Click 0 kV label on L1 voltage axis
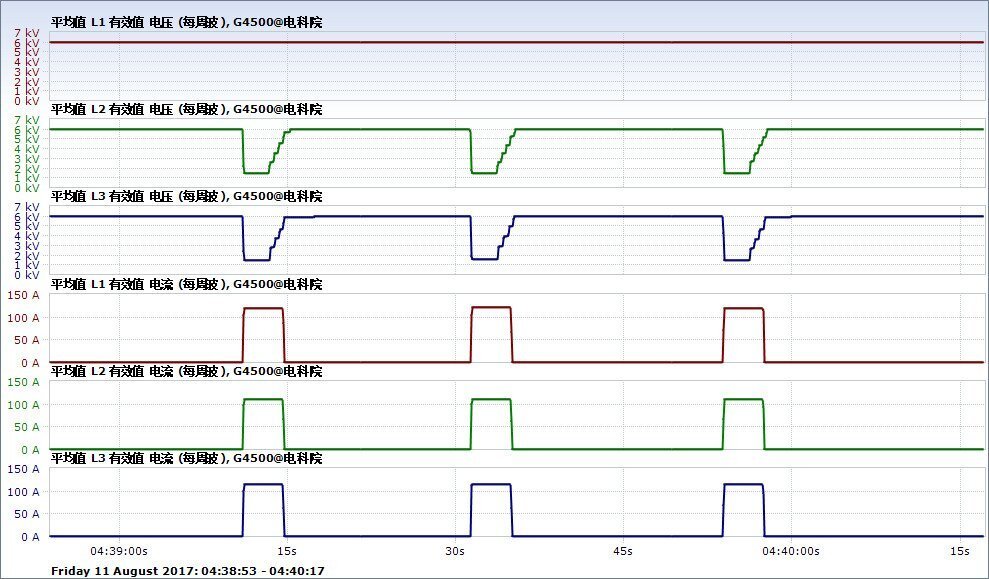This screenshot has height=579, width=989. point(27,101)
